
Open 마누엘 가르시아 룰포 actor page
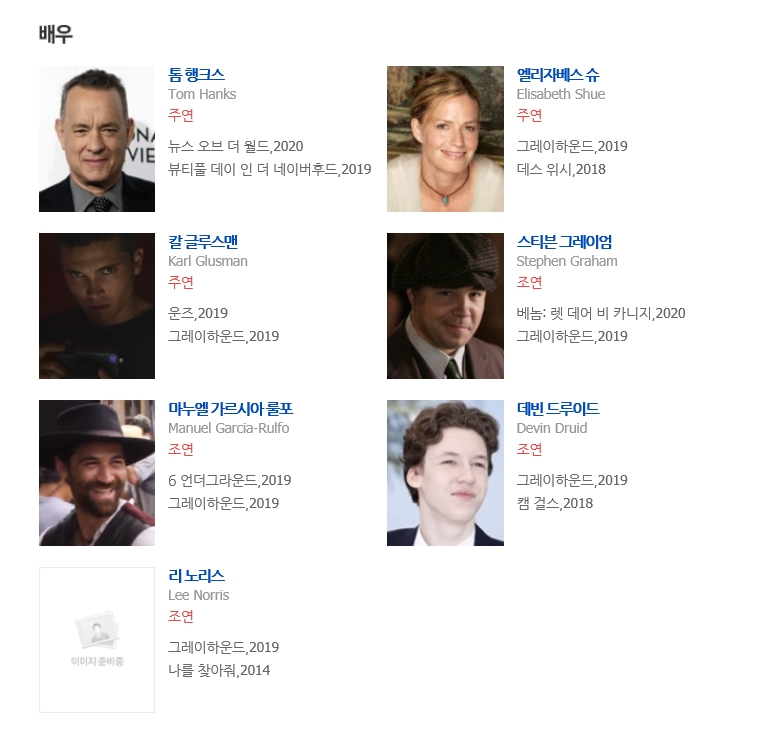[x=231, y=409]
